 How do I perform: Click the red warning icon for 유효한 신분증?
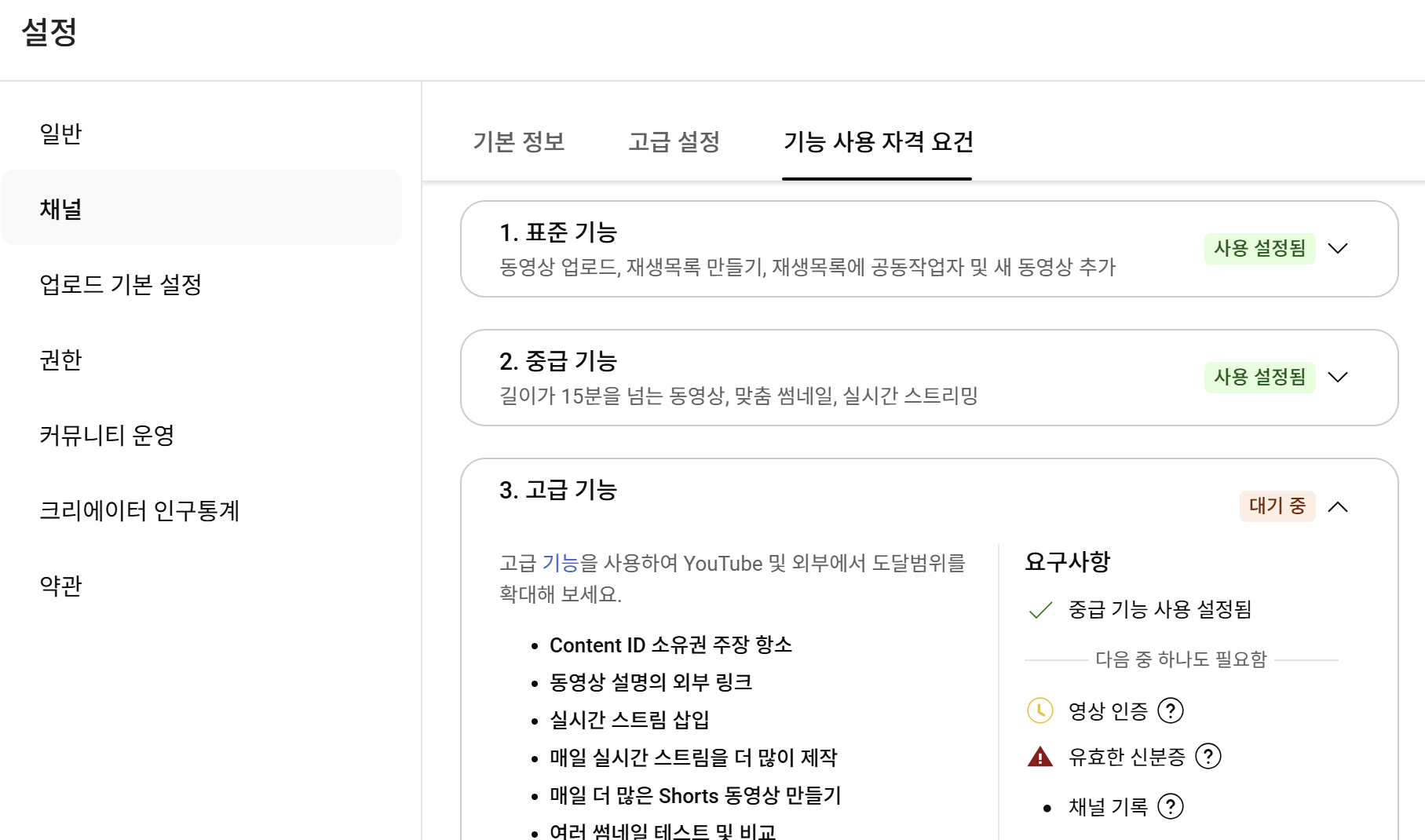click(1040, 757)
